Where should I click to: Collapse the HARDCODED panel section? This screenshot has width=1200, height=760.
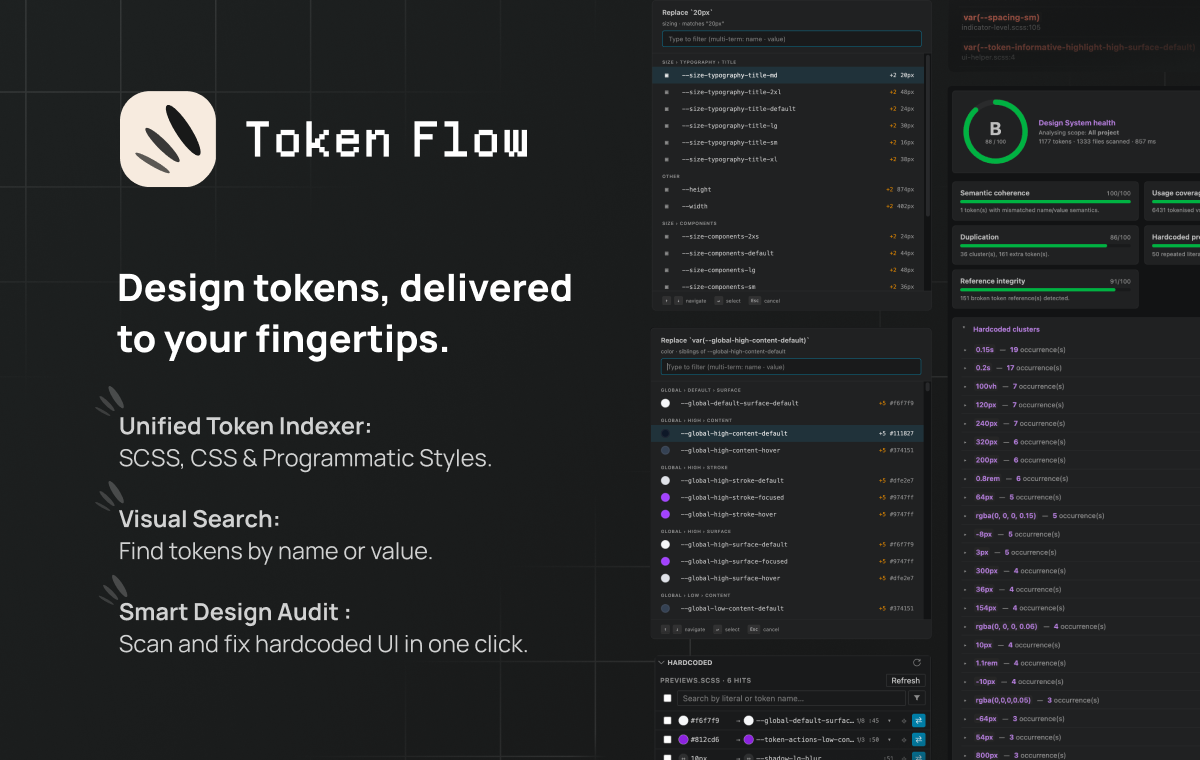(x=661, y=662)
